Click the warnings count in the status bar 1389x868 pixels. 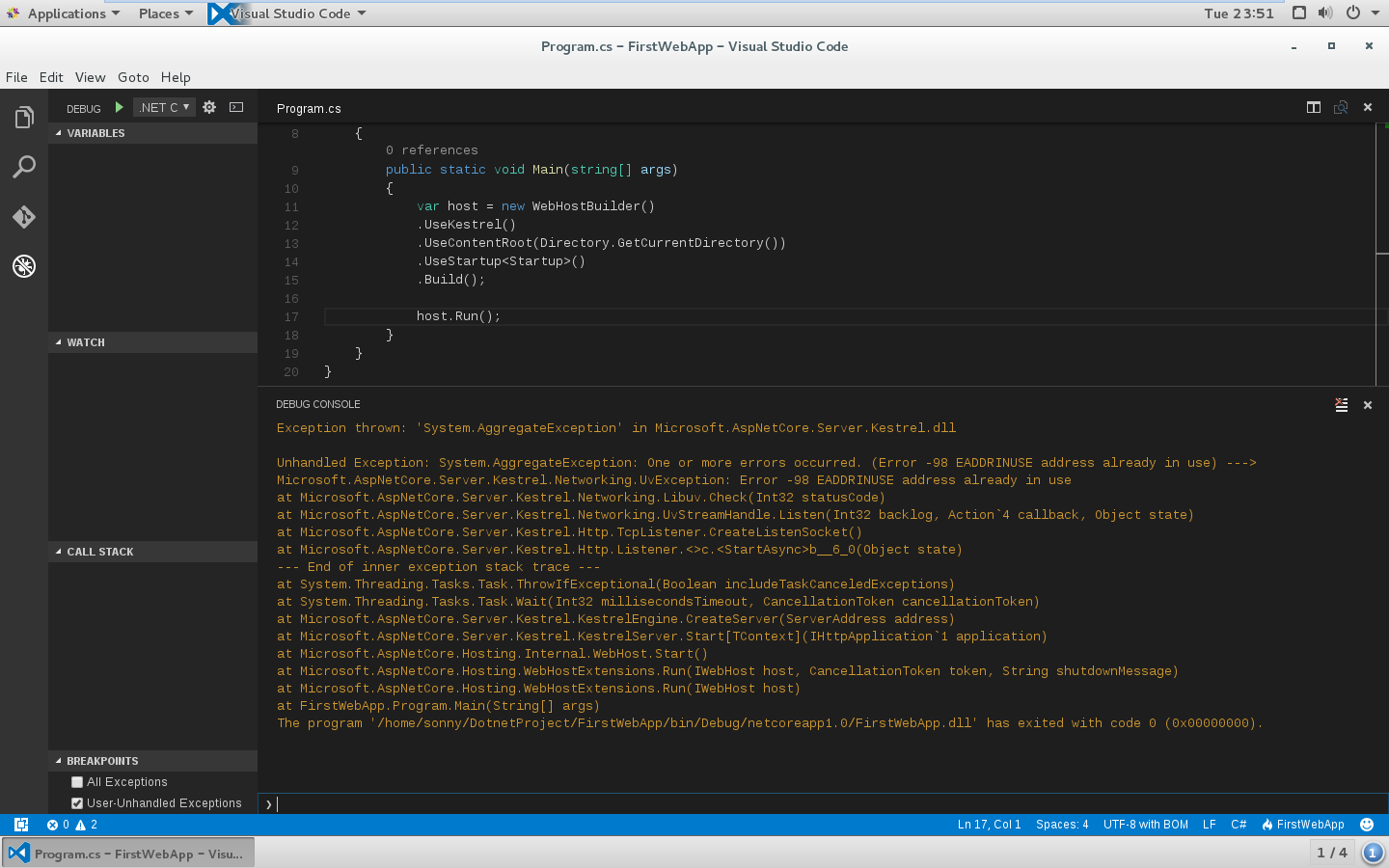[x=87, y=825]
